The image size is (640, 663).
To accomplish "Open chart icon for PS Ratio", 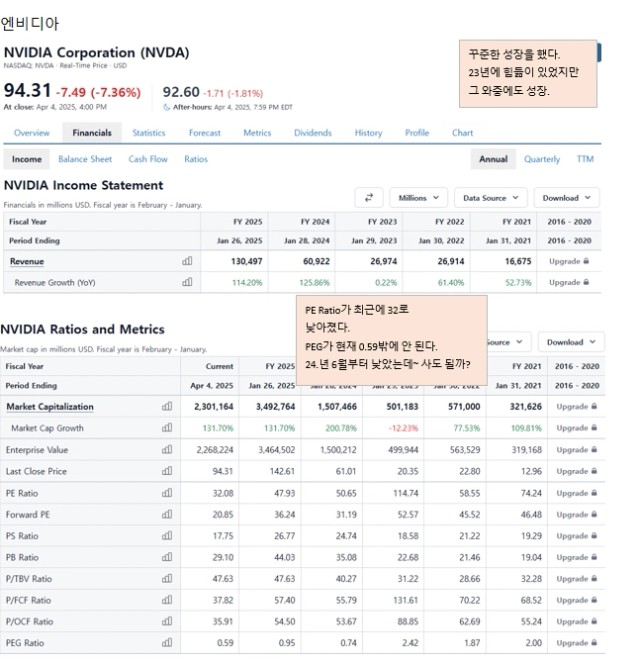I will [167, 535].
